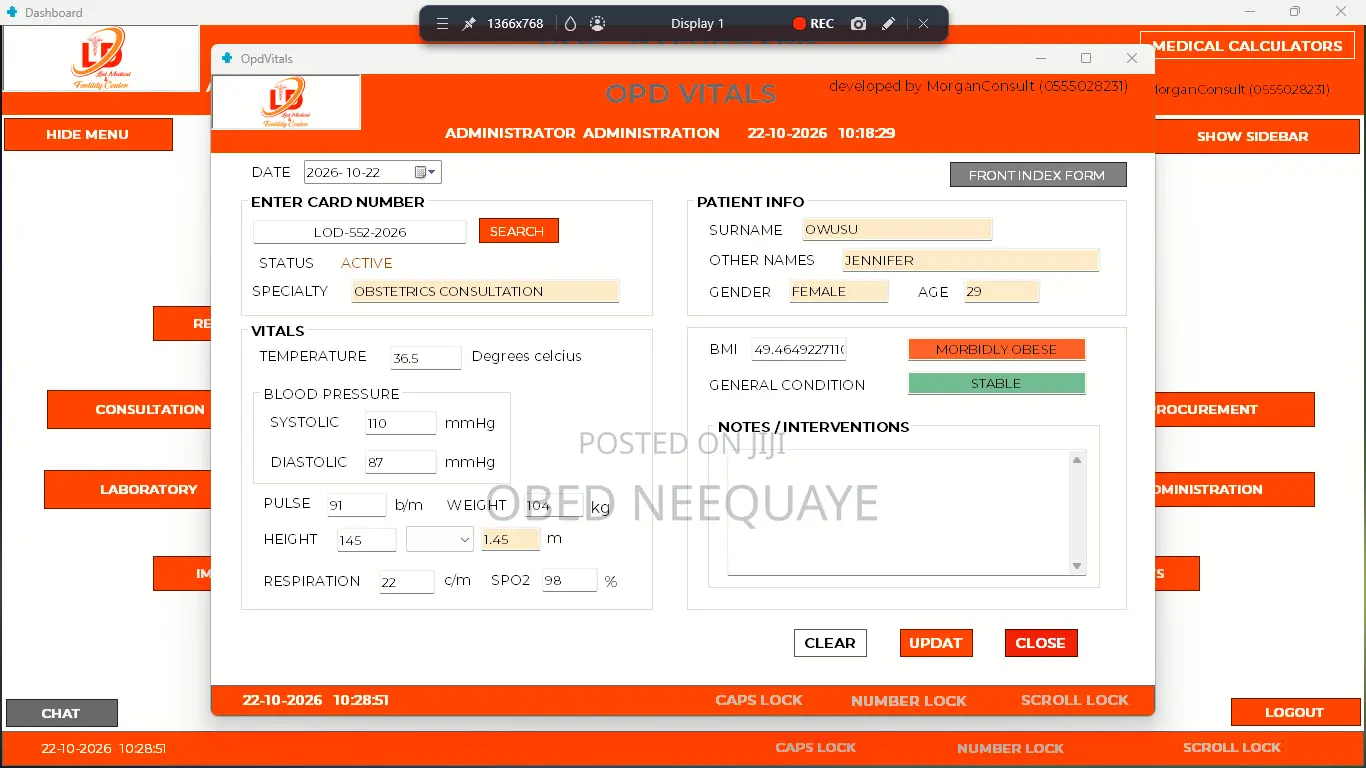
Task: Open the recorder toolbar hamburger menu
Action: coord(442,23)
